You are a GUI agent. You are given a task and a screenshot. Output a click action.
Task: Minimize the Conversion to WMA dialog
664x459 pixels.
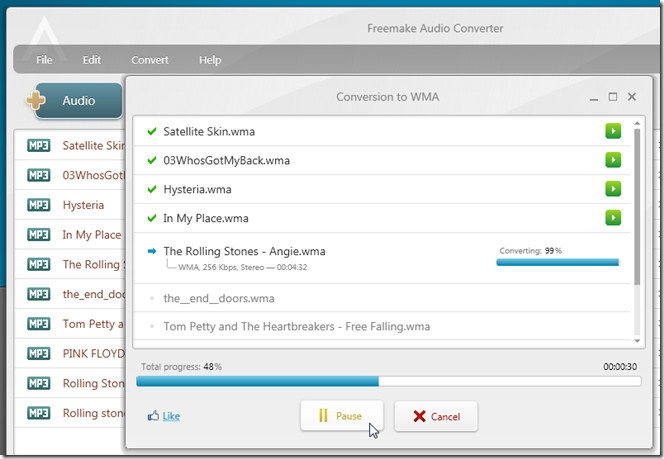[594, 97]
